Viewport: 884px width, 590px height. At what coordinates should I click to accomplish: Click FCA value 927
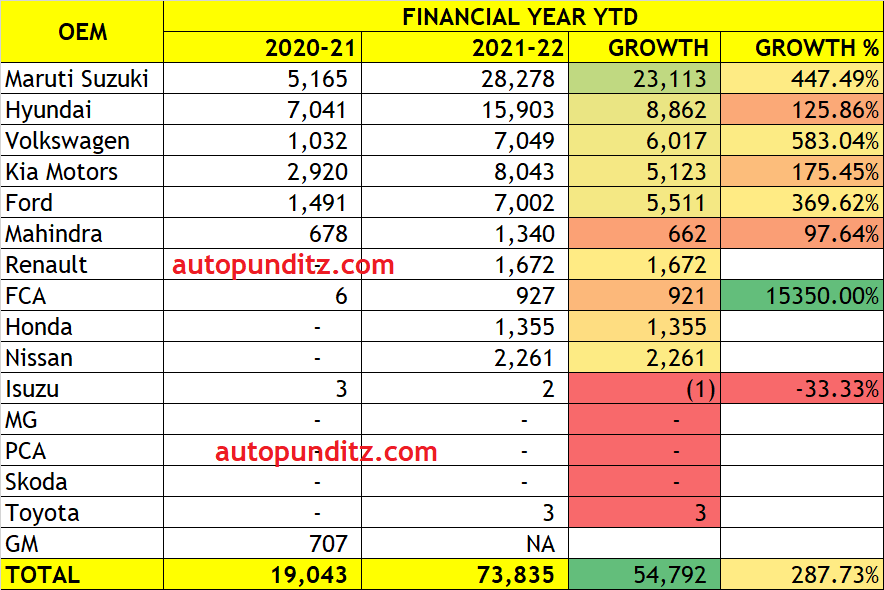click(x=536, y=295)
